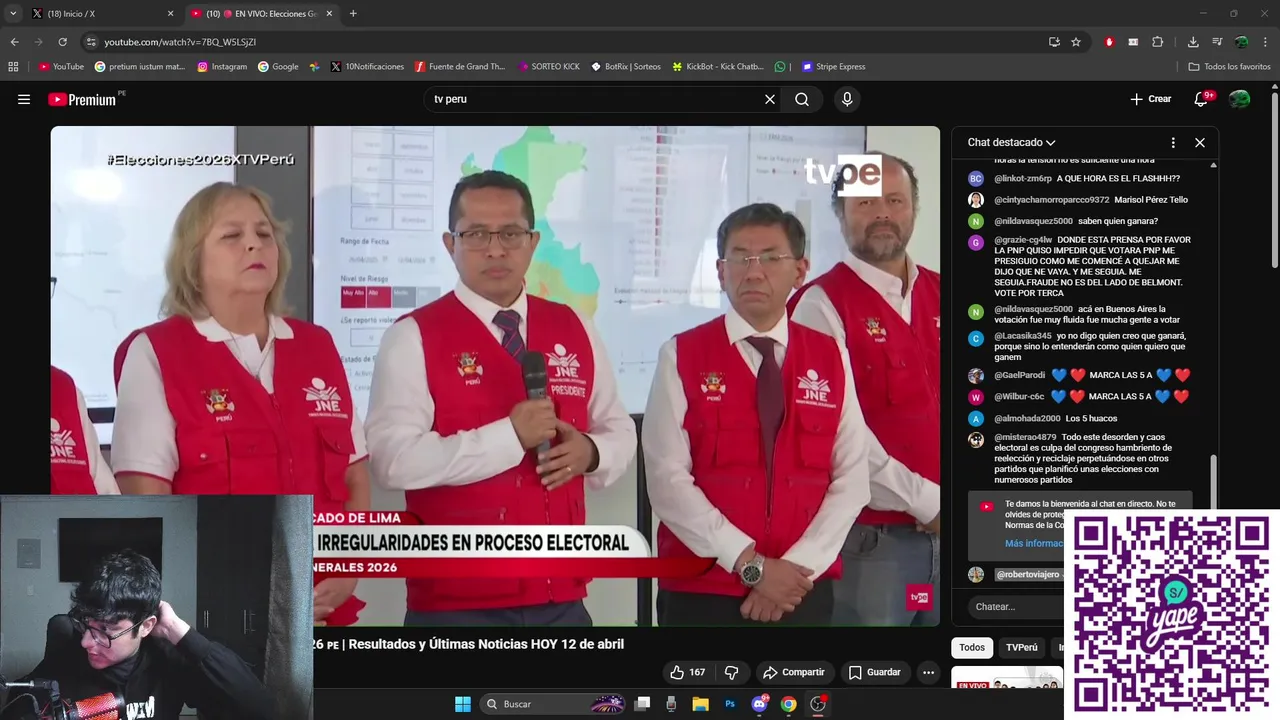Click the live video player
Image resolution: width=1280 pixels, height=720 pixels.
(x=495, y=375)
